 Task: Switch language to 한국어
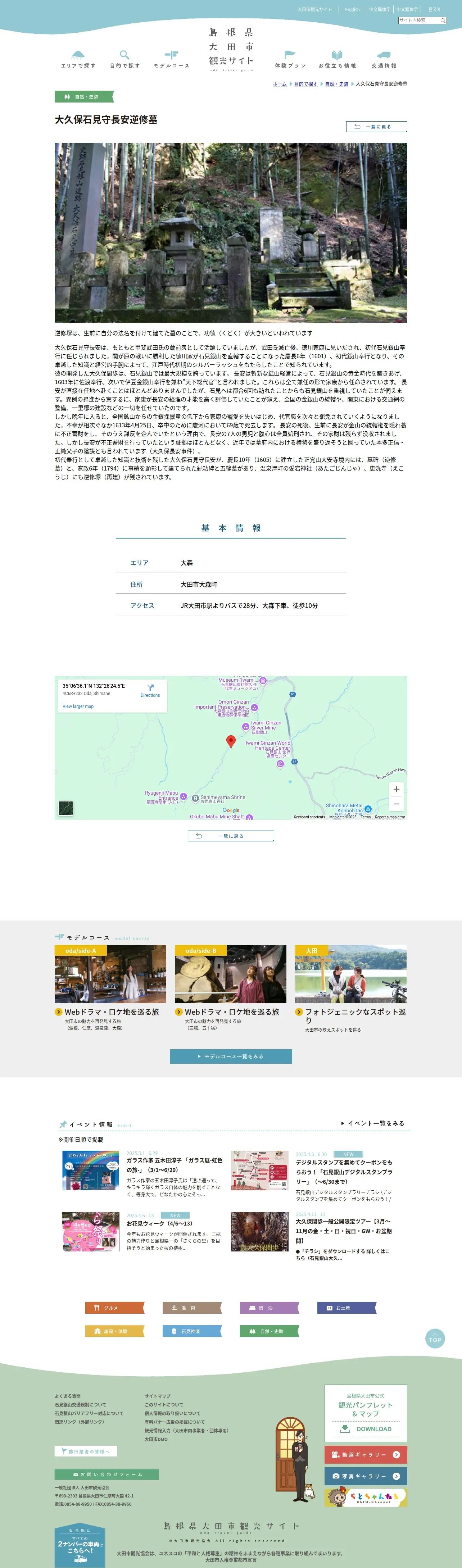click(434, 9)
